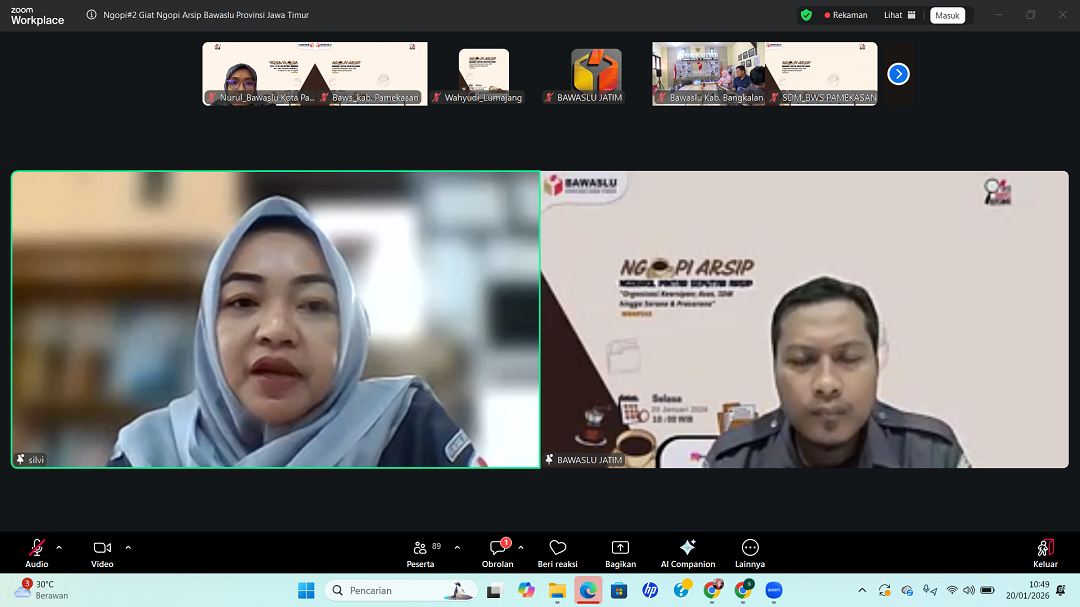The height and width of the screenshot is (607, 1080).
Task: Open the volume speaker tray icon
Action: (x=969, y=590)
